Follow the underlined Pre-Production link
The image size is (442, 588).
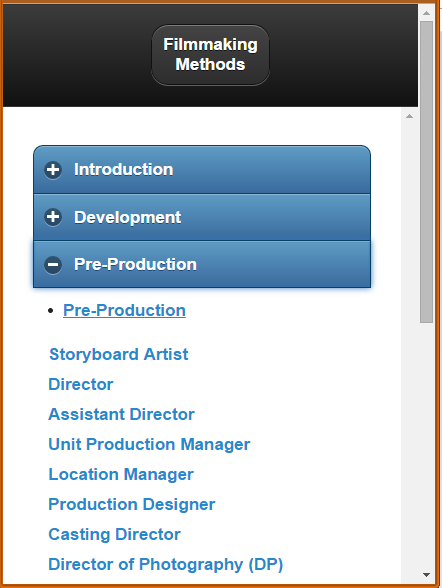point(124,310)
